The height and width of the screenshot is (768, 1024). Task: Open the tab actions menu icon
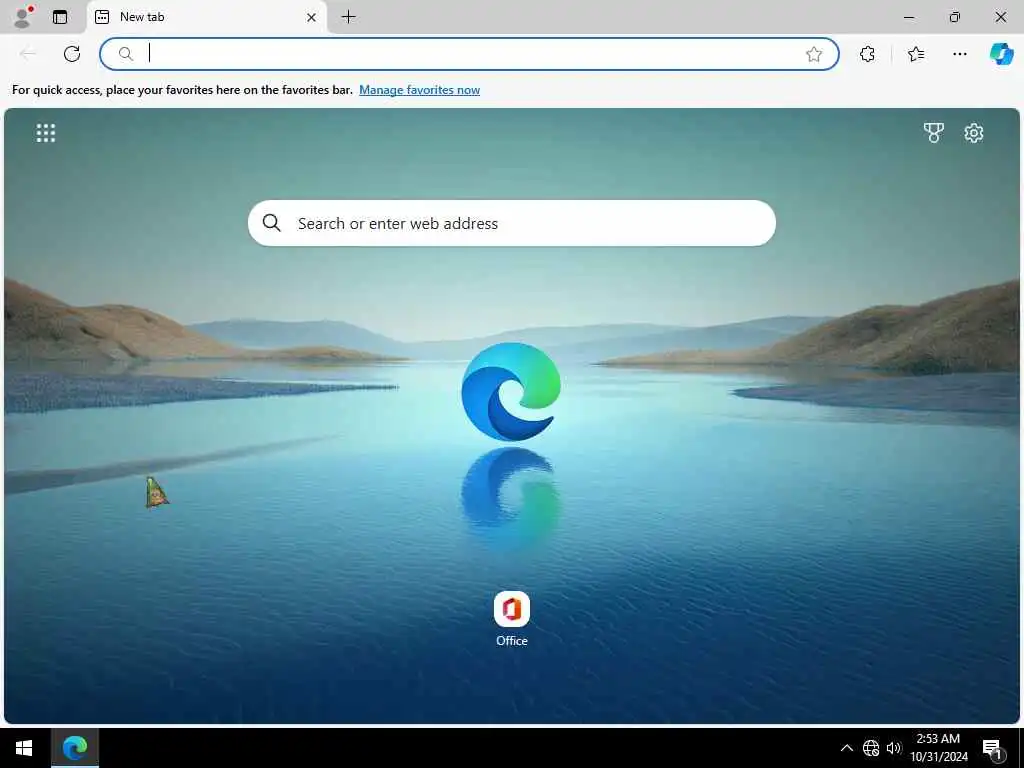[60, 17]
